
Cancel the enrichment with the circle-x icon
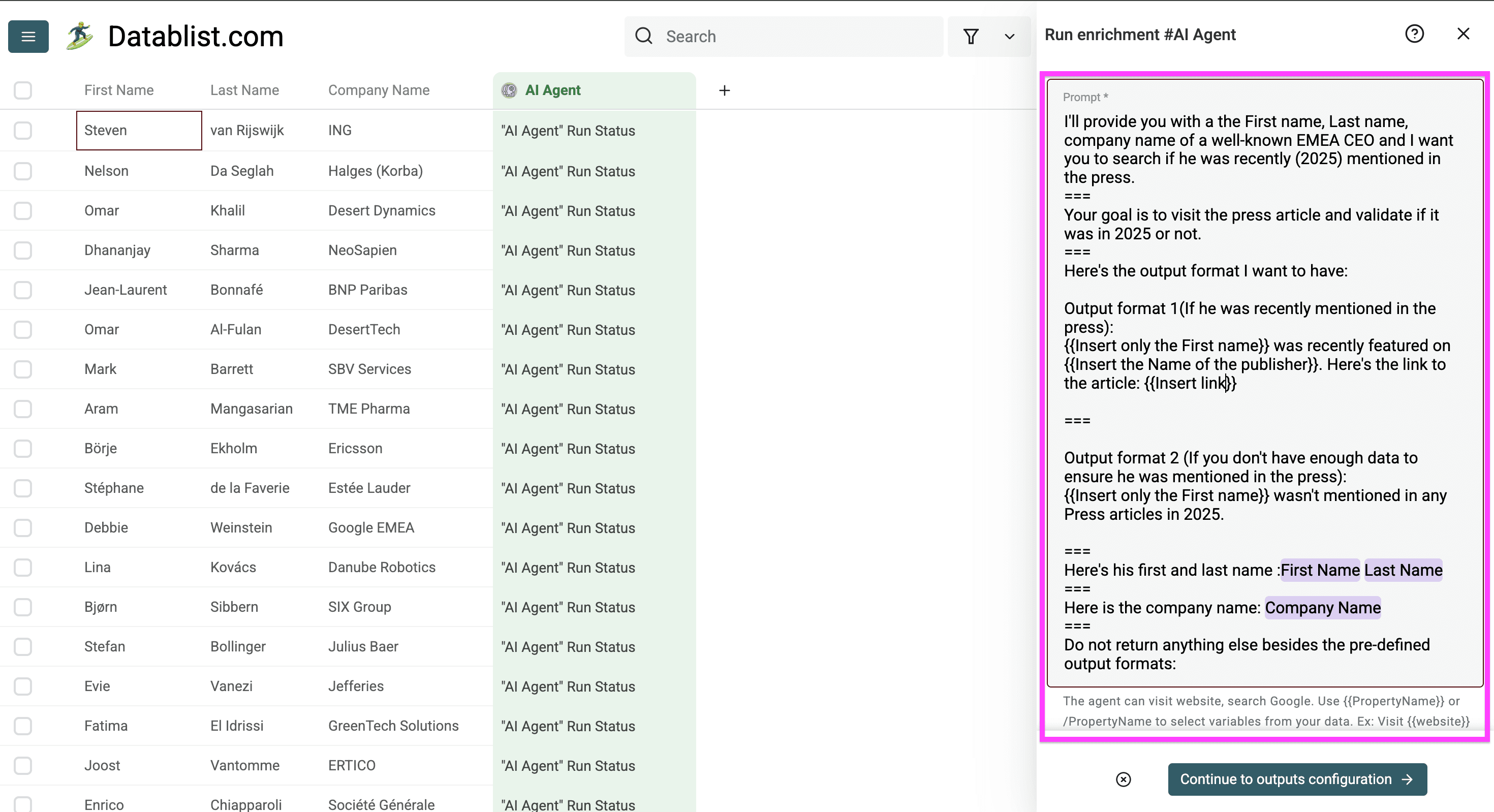click(1124, 779)
